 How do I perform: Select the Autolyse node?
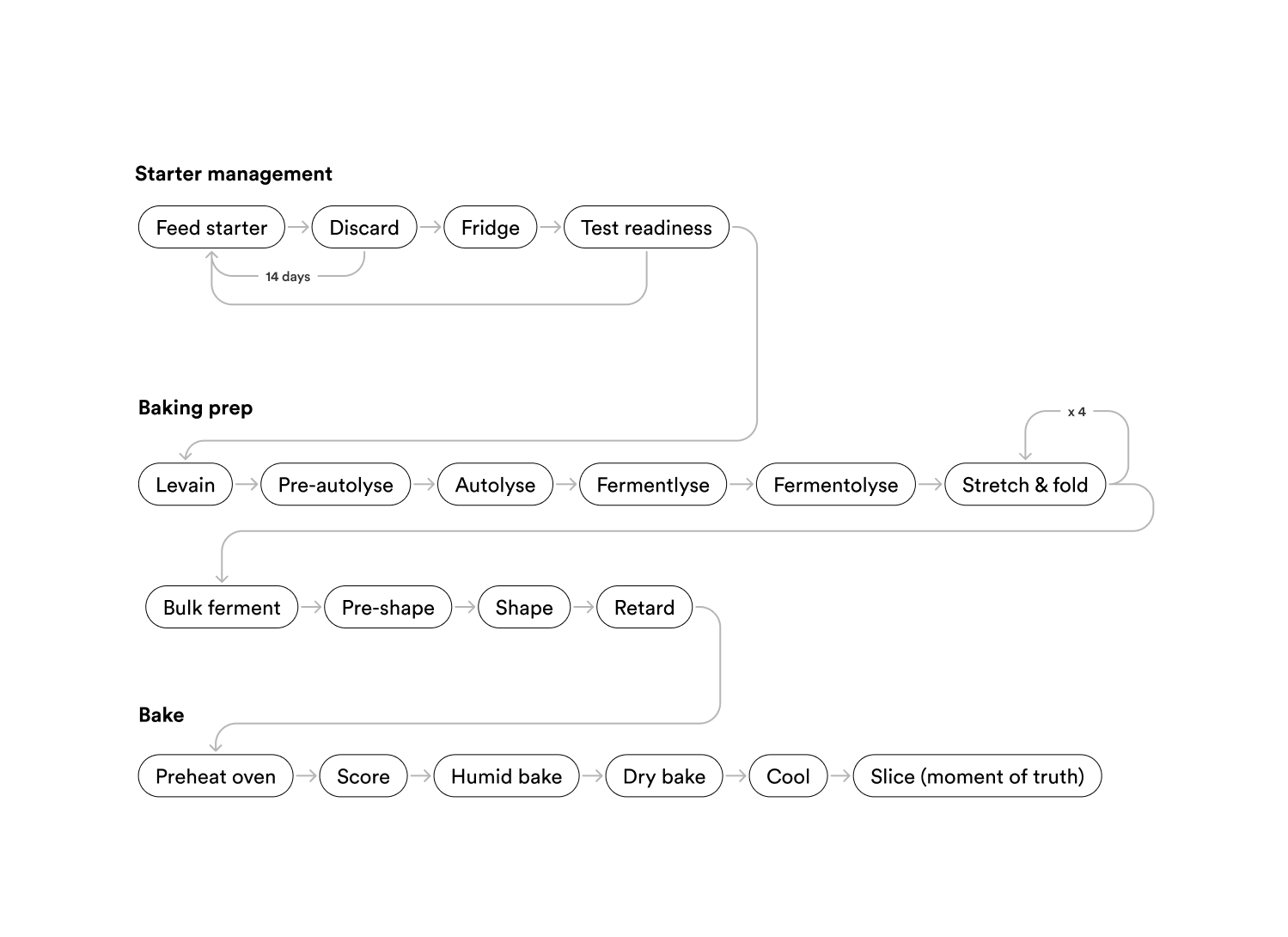[495, 485]
